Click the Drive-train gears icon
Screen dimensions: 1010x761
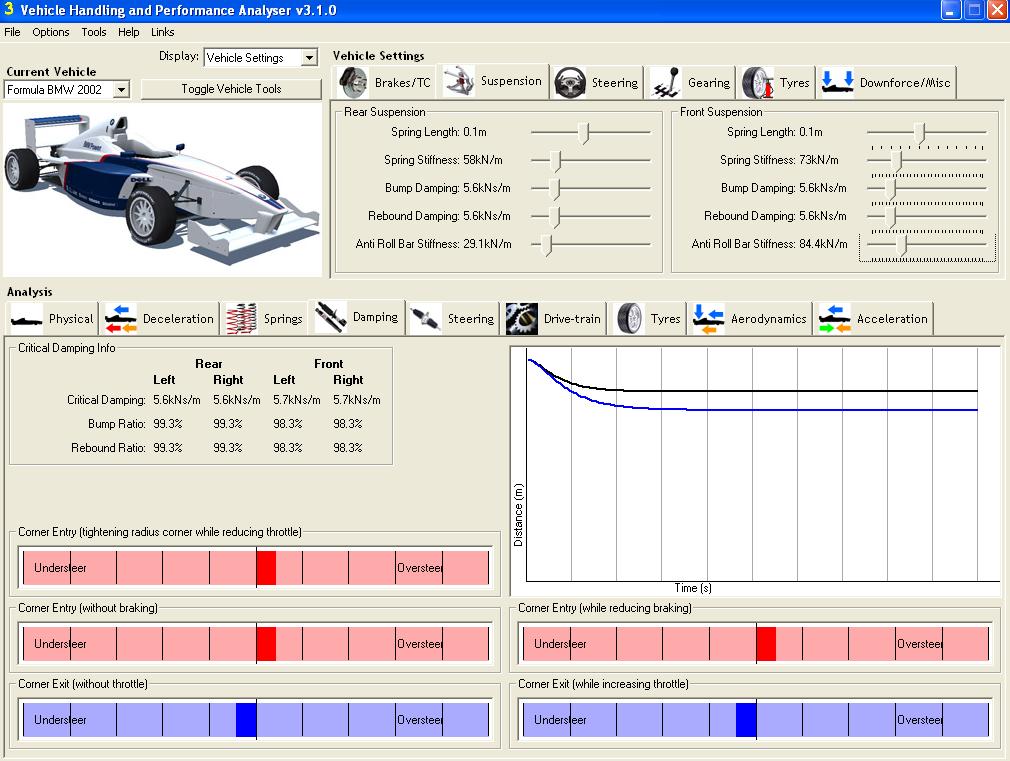click(x=522, y=319)
